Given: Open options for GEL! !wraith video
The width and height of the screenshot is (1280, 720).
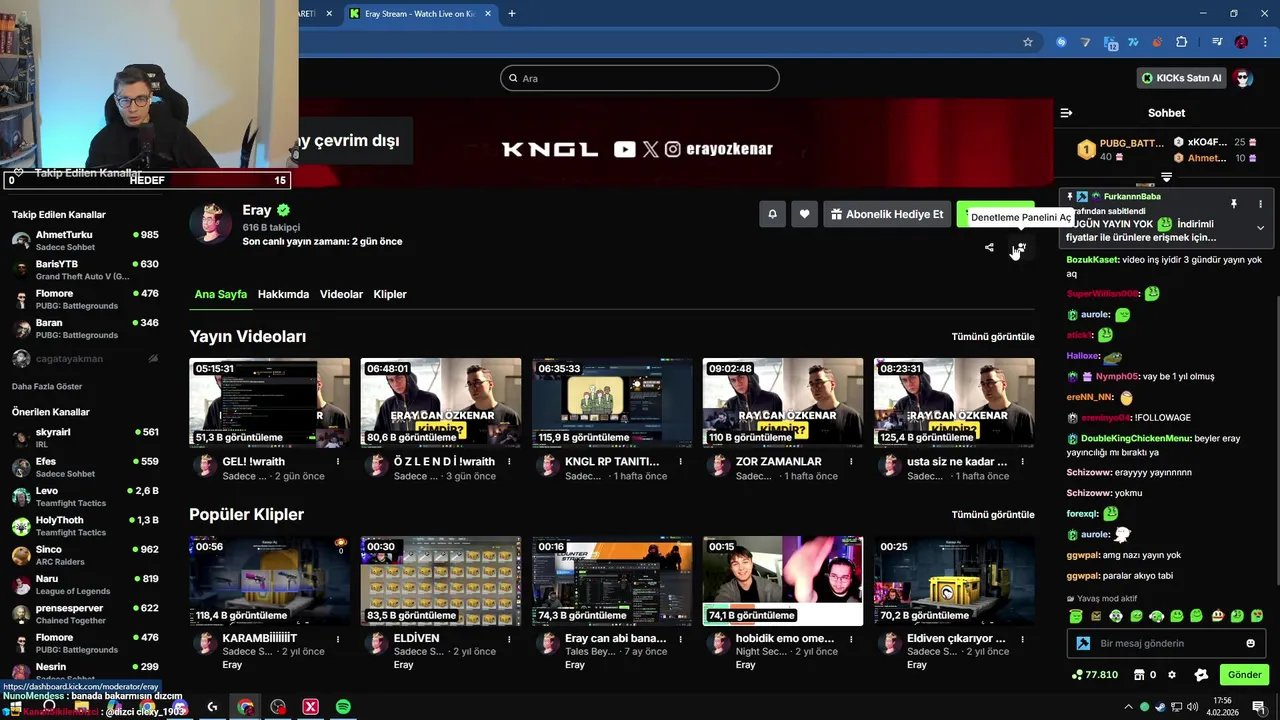Looking at the screenshot, I should point(338,462).
